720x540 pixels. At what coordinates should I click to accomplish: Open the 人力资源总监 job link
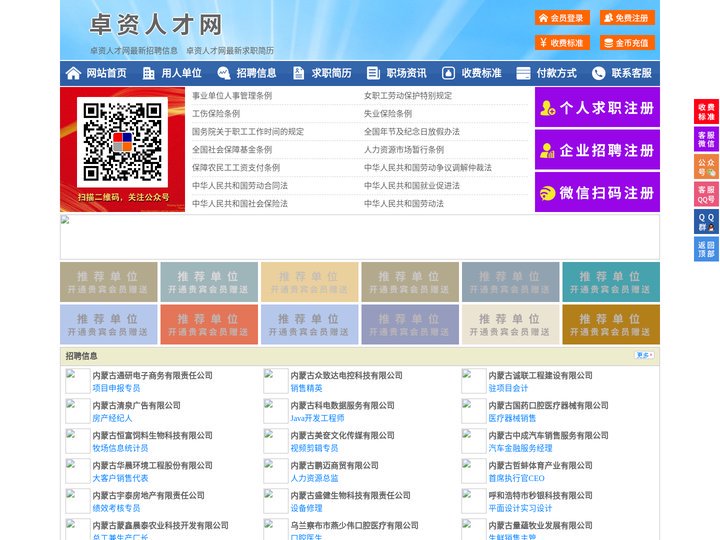click(314, 478)
